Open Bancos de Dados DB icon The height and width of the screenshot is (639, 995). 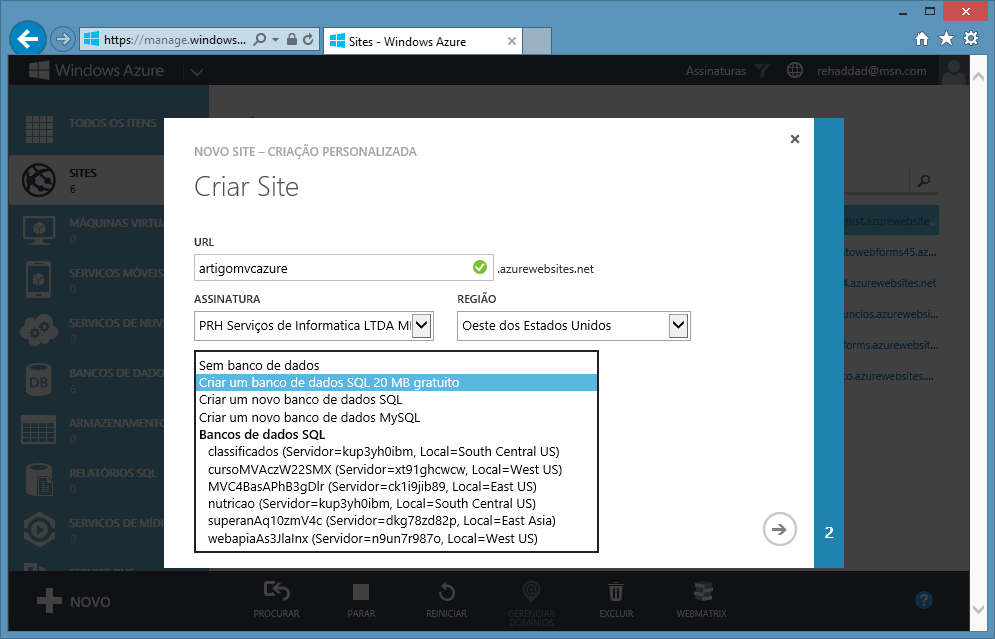tap(39, 380)
